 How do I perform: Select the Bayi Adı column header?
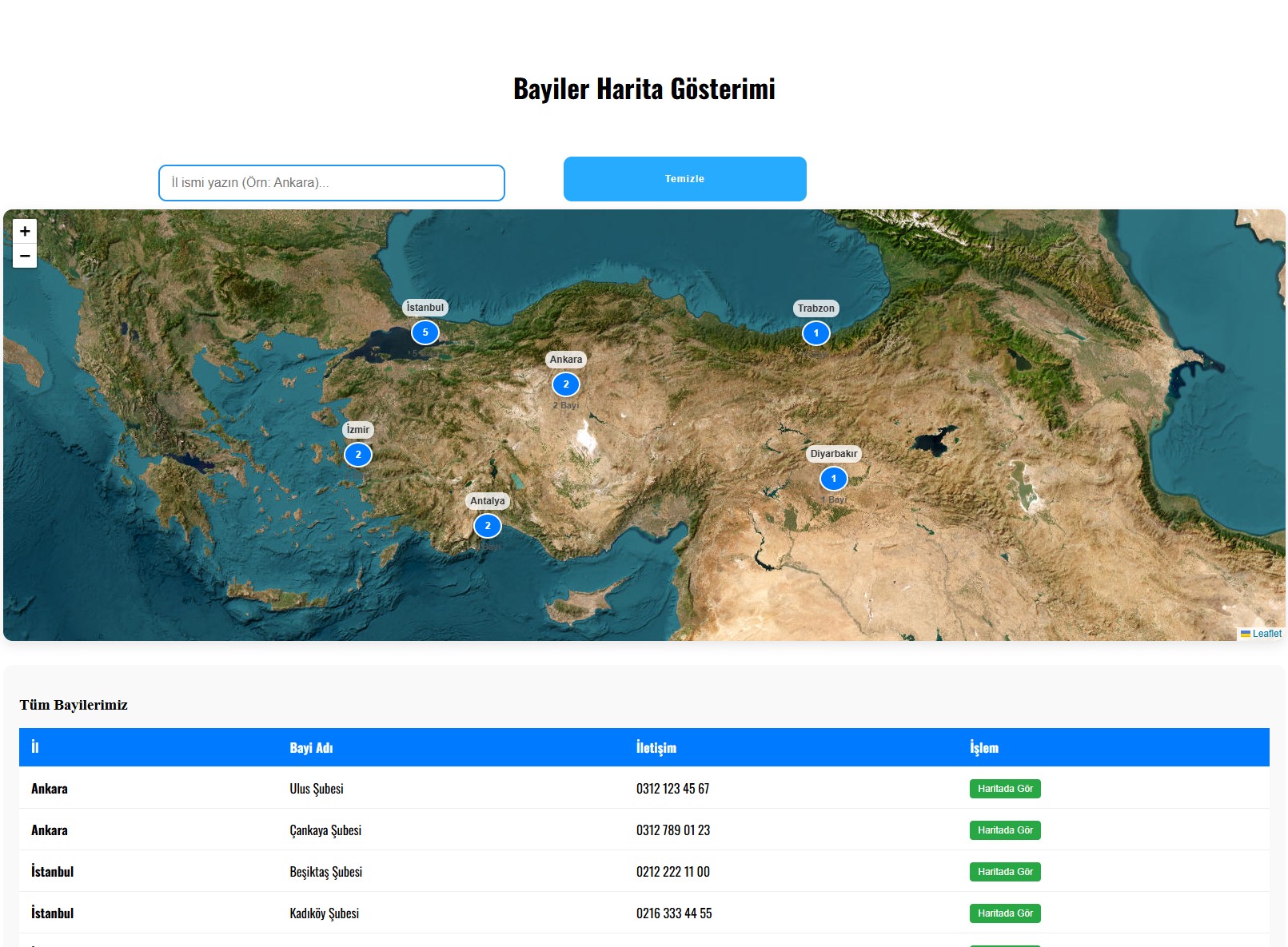click(x=312, y=748)
